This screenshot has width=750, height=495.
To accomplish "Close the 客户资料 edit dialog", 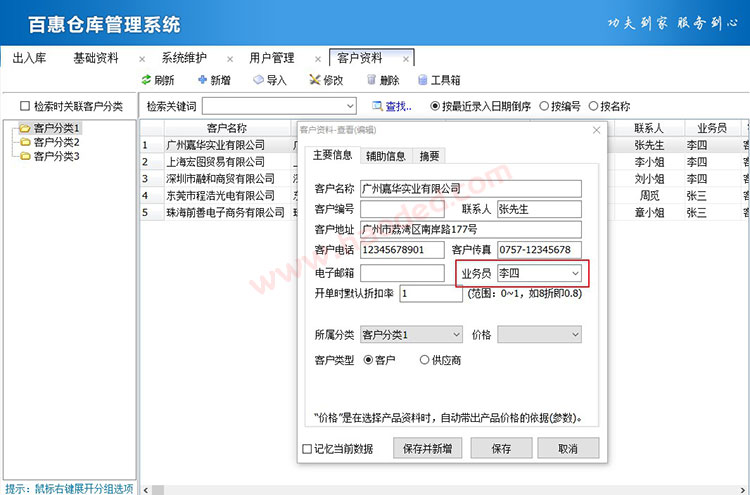I will pos(596,130).
